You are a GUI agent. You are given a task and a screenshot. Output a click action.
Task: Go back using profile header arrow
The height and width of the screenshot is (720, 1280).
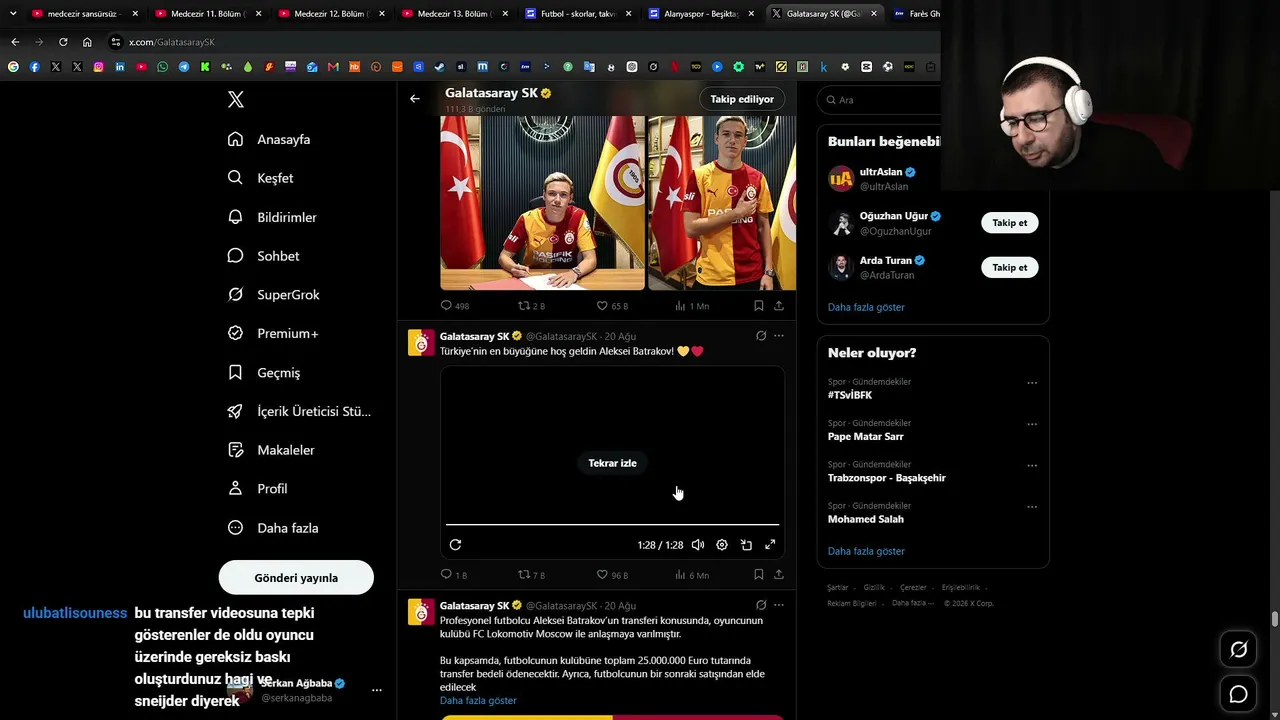point(415,99)
